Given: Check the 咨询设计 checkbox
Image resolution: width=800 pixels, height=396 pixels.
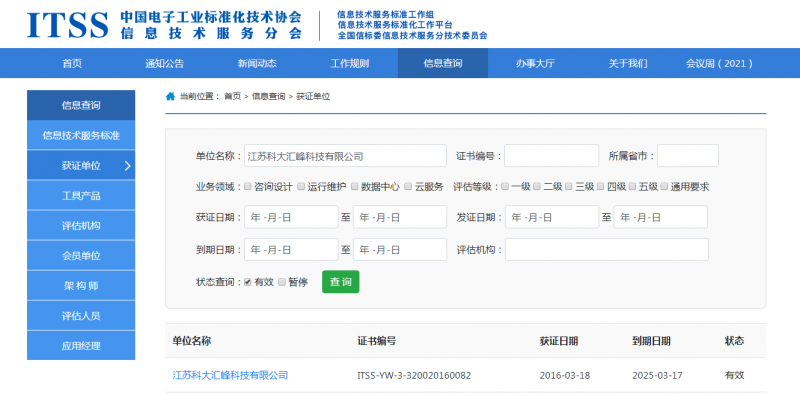Looking at the screenshot, I should (247, 186).
